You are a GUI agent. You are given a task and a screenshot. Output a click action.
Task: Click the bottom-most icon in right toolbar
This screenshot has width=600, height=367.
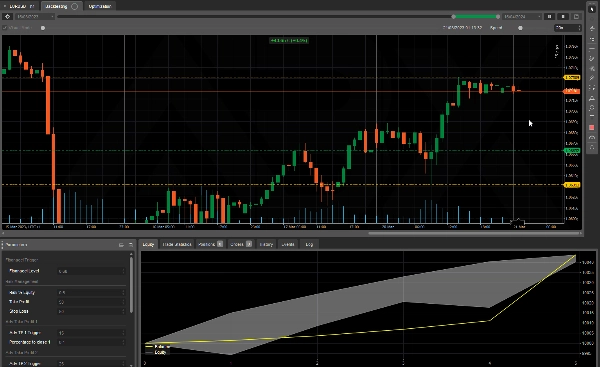(592, 147)
